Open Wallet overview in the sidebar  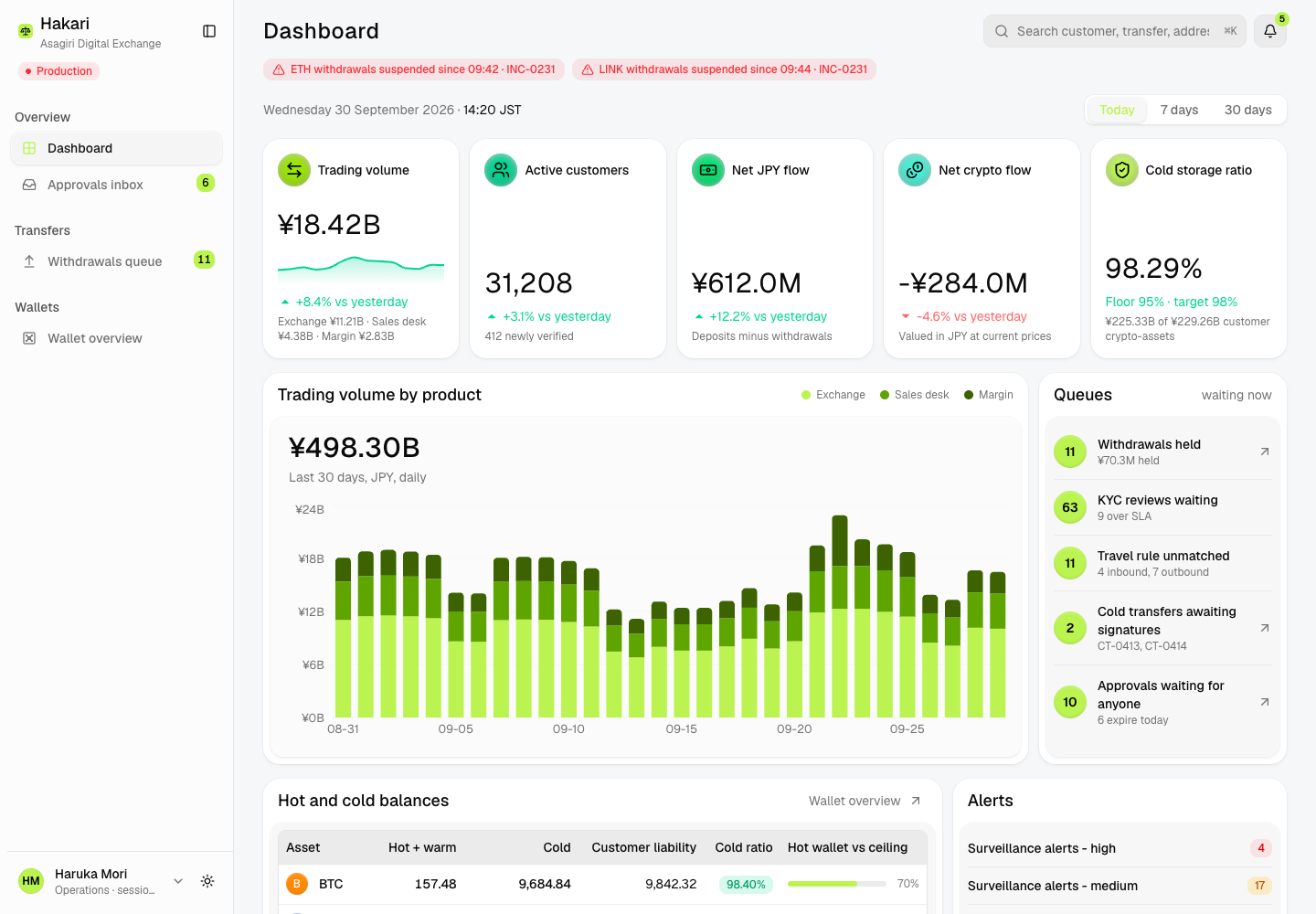tap(116, 338)
